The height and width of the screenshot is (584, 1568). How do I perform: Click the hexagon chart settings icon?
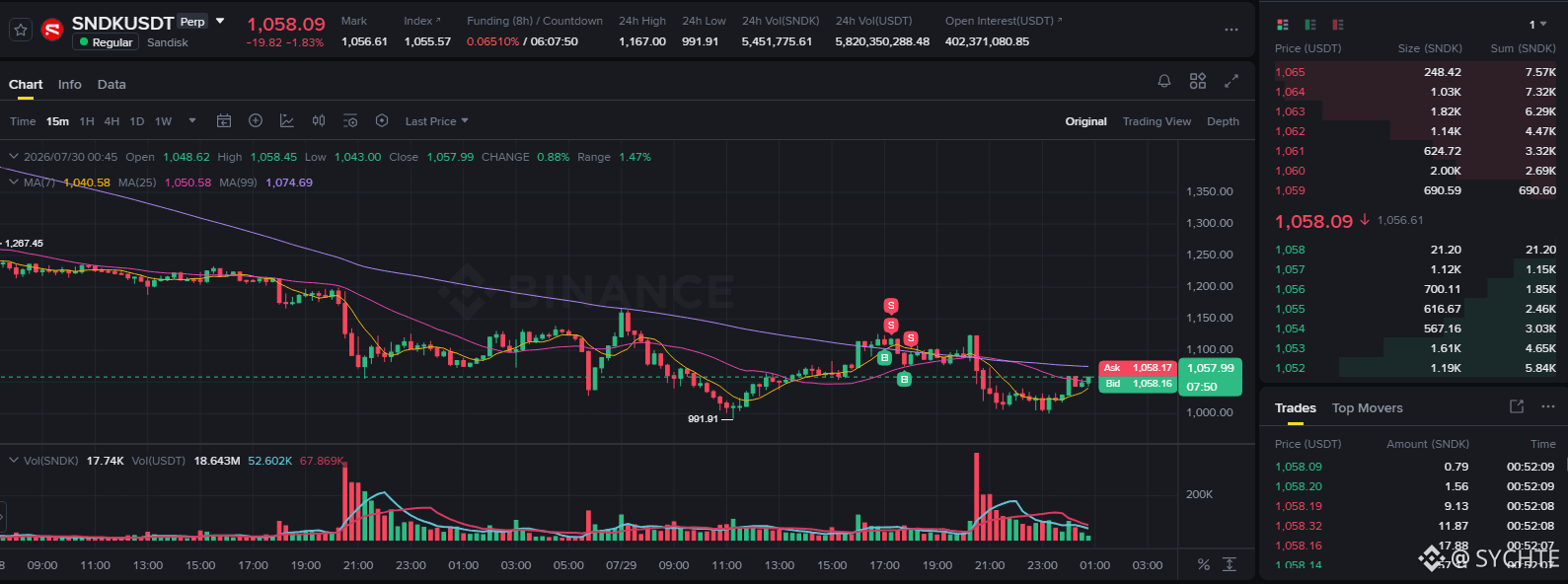click(x=382, y=120)
